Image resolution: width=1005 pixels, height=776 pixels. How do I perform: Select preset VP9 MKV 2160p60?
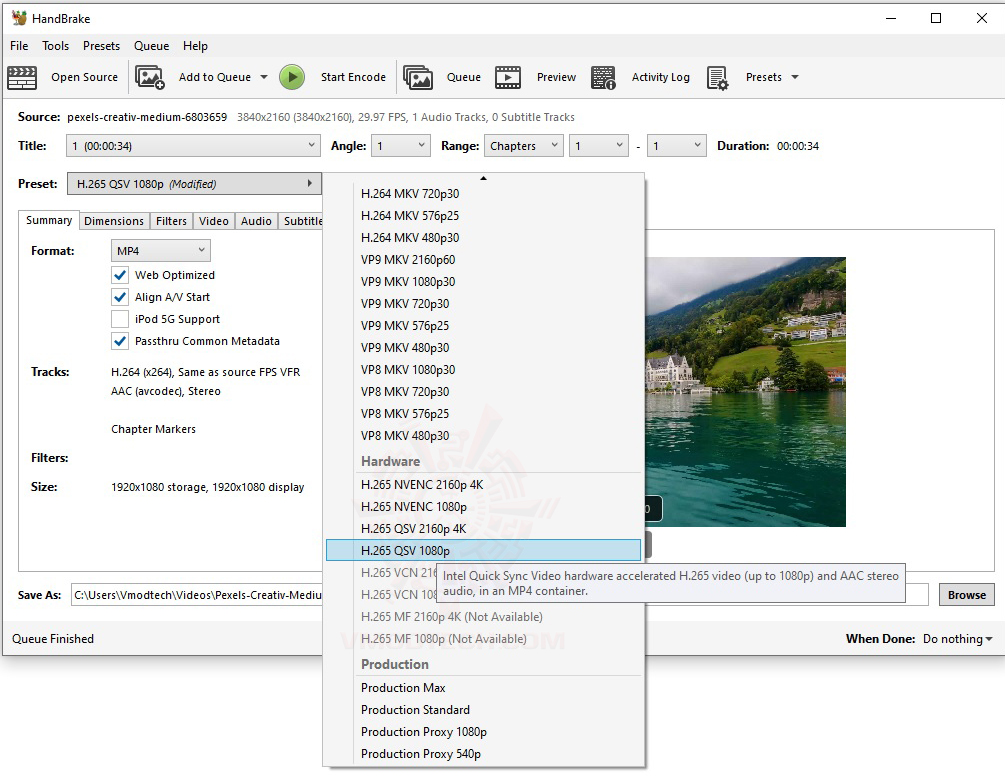point(483,260)
